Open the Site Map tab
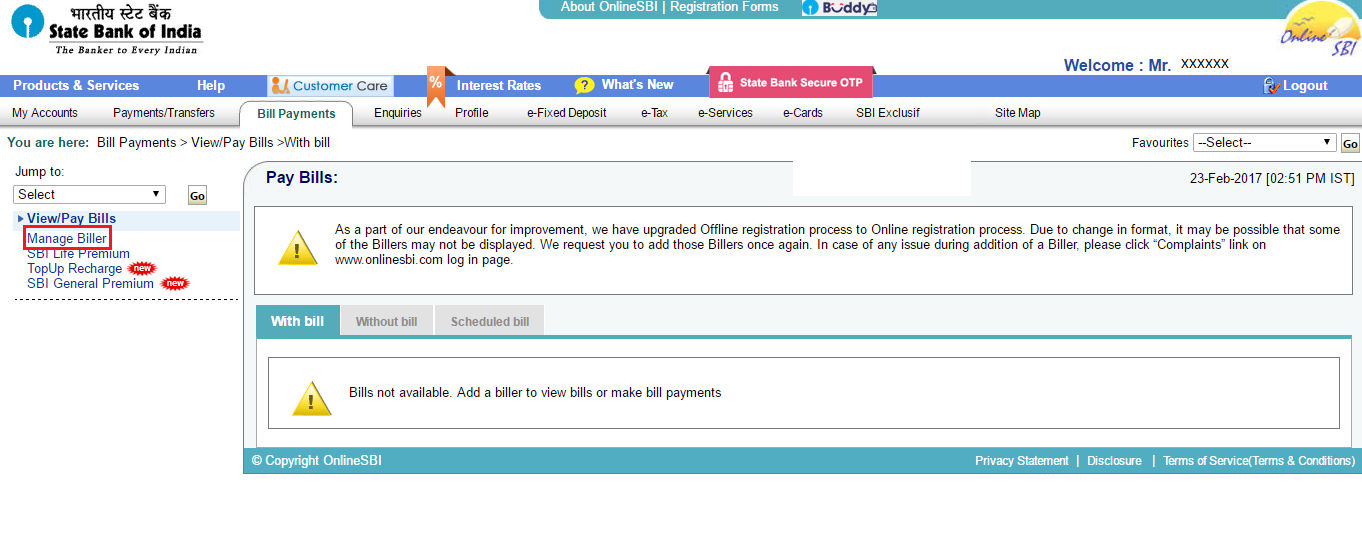Image resolution: width=1362 pixels, height=552 pixels. point(1018,113)
